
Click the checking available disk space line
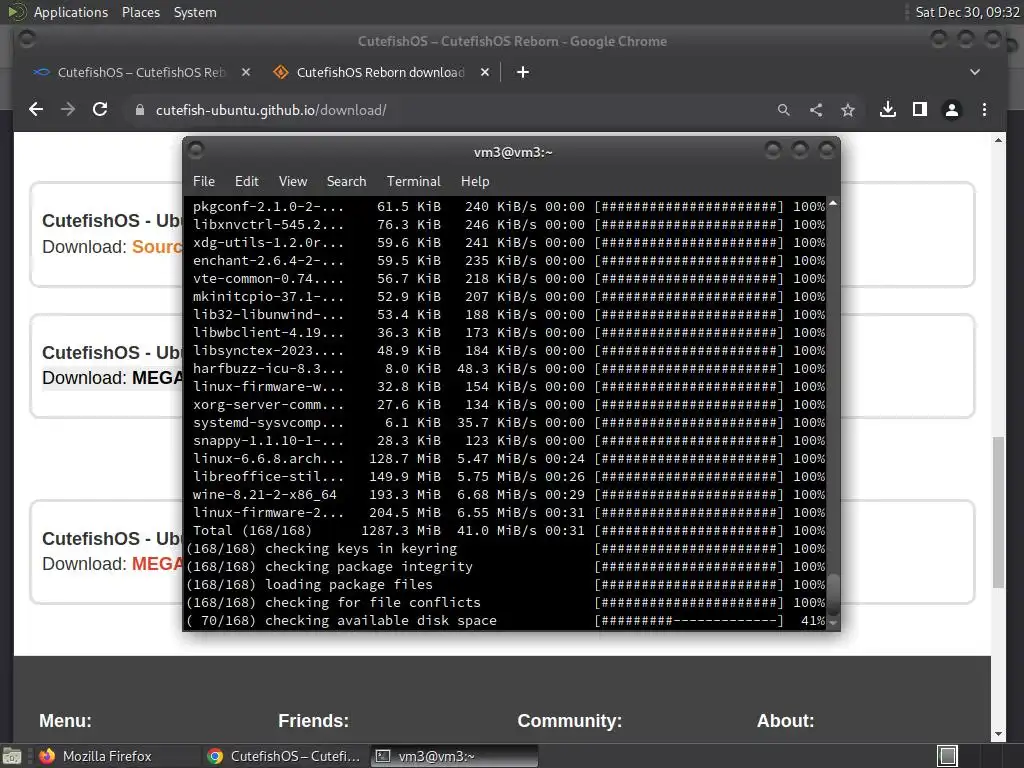coord(505,621)
